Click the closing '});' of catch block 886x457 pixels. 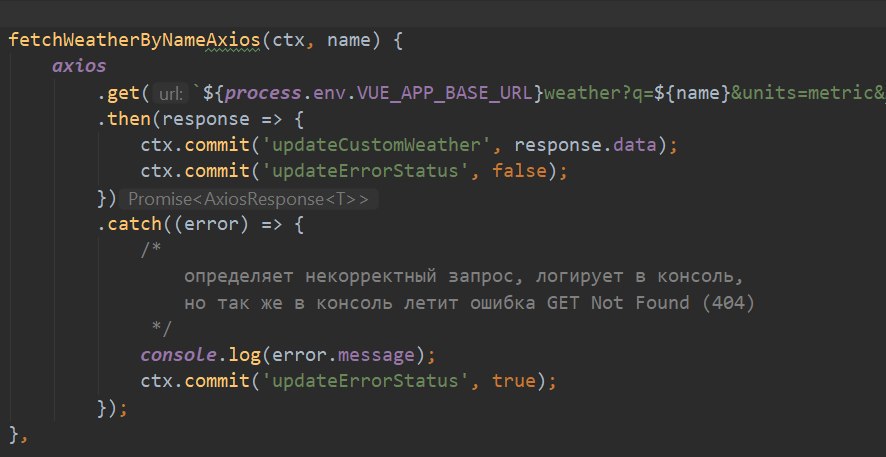(112, 408)
